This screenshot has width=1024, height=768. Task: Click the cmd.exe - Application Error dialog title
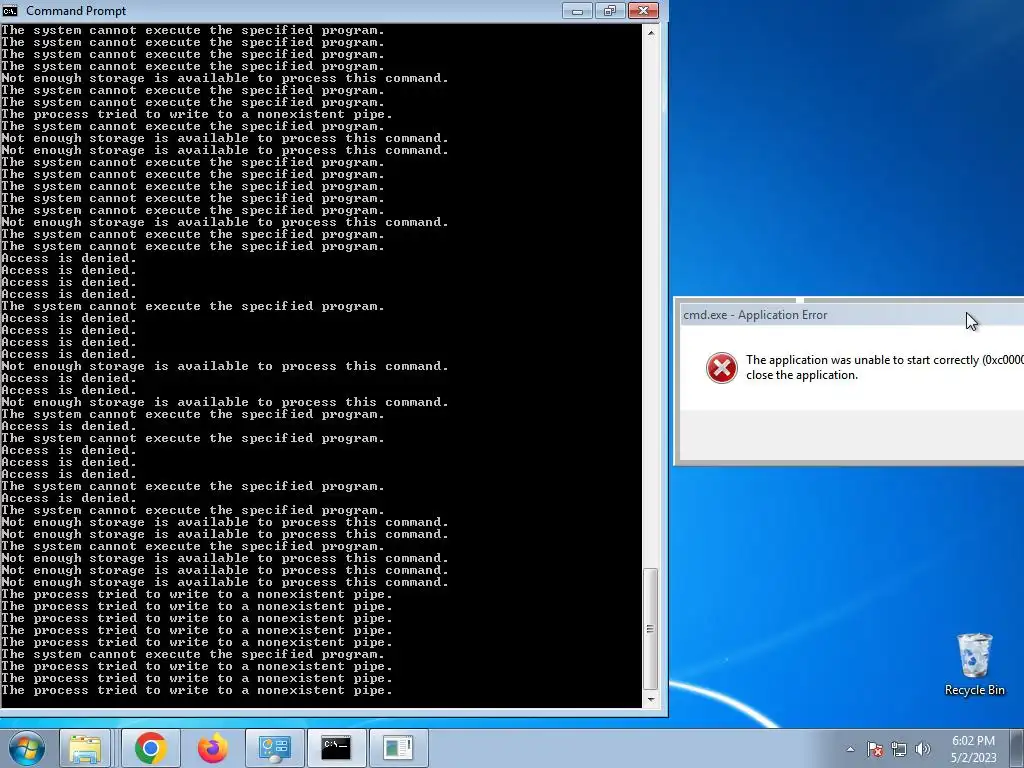(755, 315)
